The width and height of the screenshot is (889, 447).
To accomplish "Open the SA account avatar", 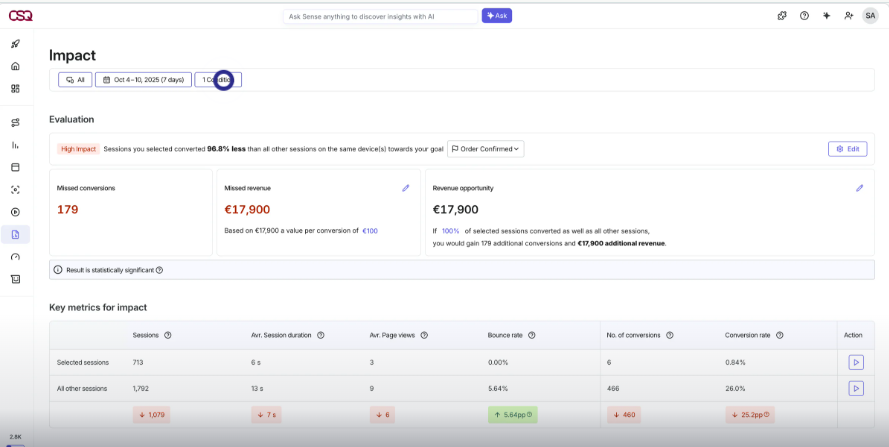I will pos(870,16).
